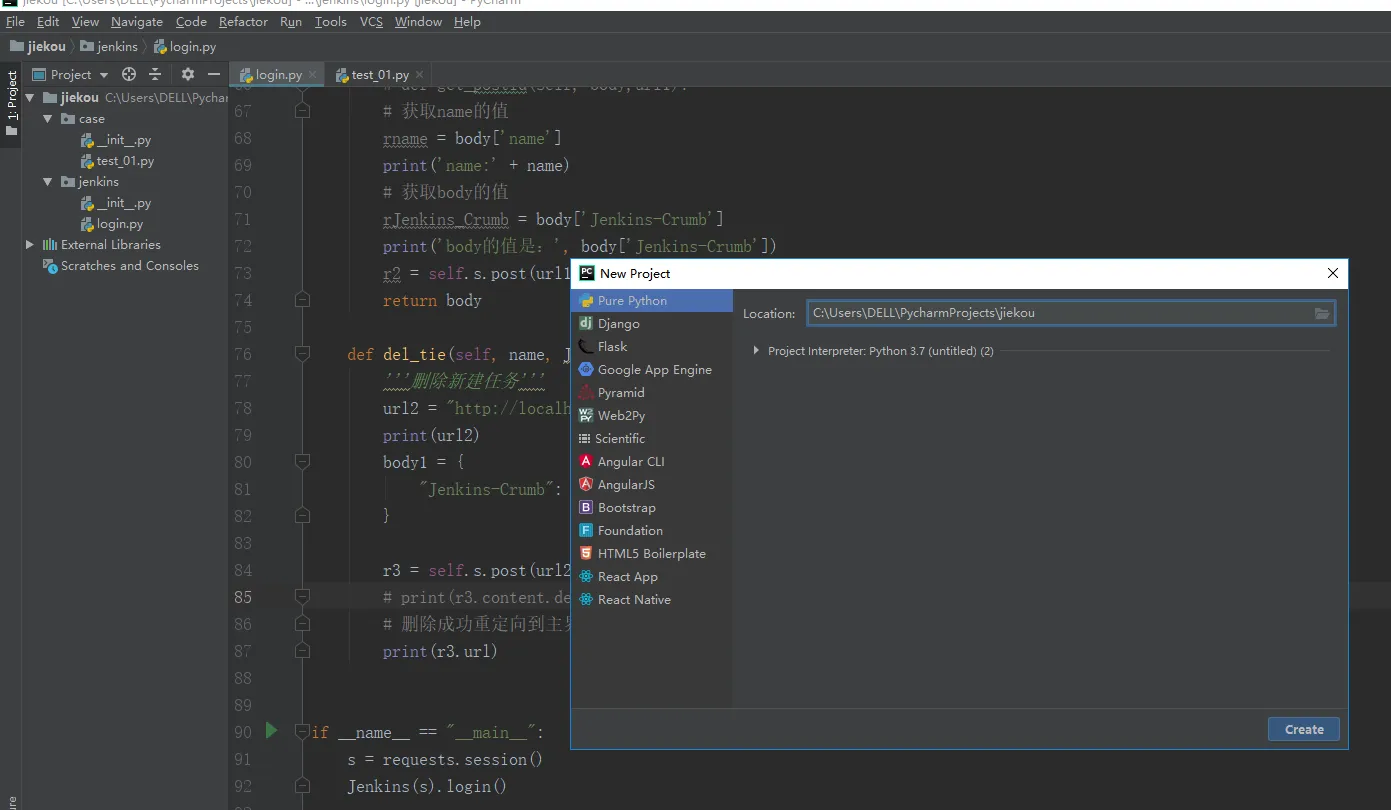Click jiekou breadcrumb in navigation bar
Screen dimensions: 1391x810
[37, 46]
